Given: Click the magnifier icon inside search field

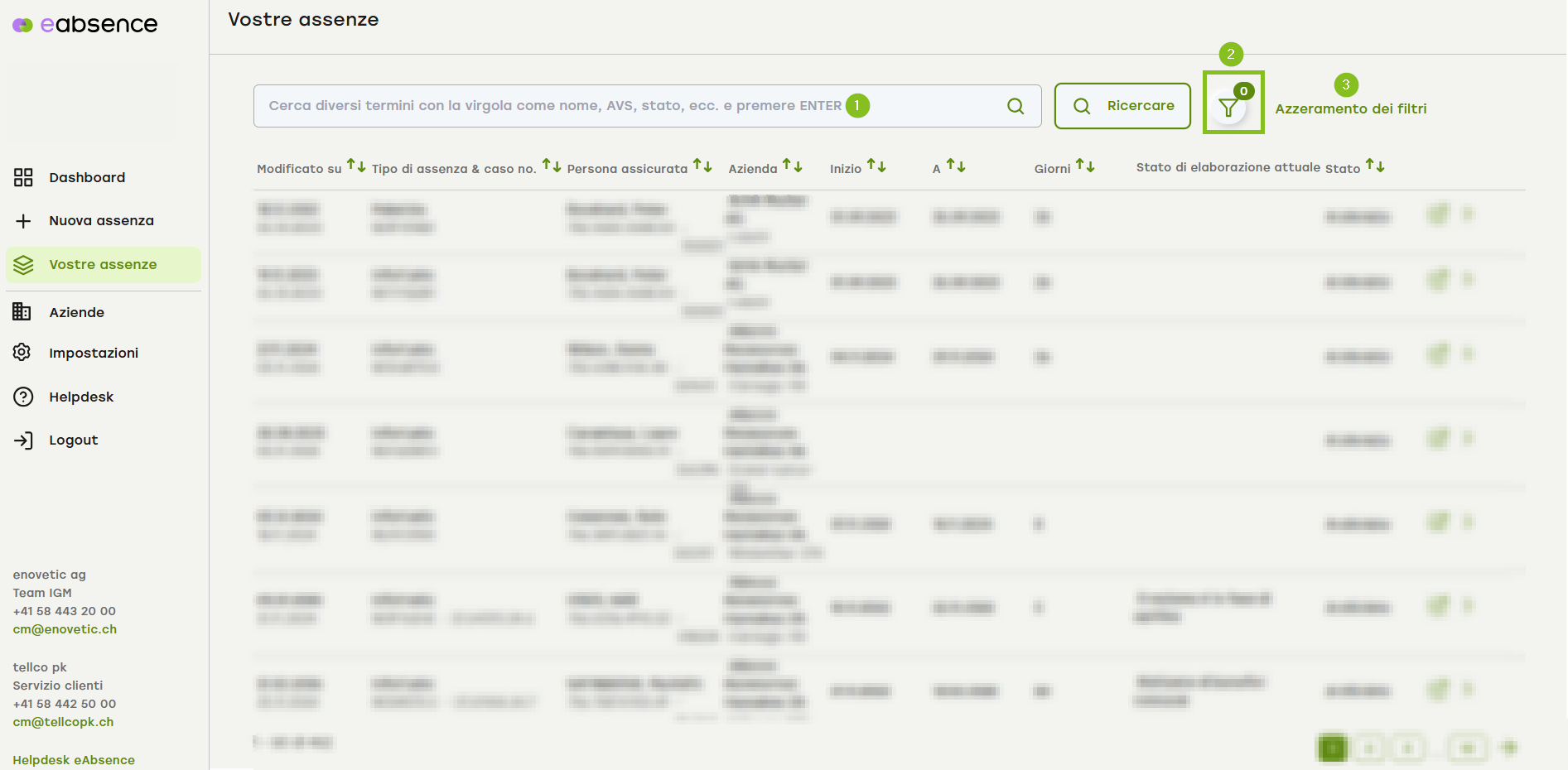Looking at the screenshot, I should pos(1015,106).
